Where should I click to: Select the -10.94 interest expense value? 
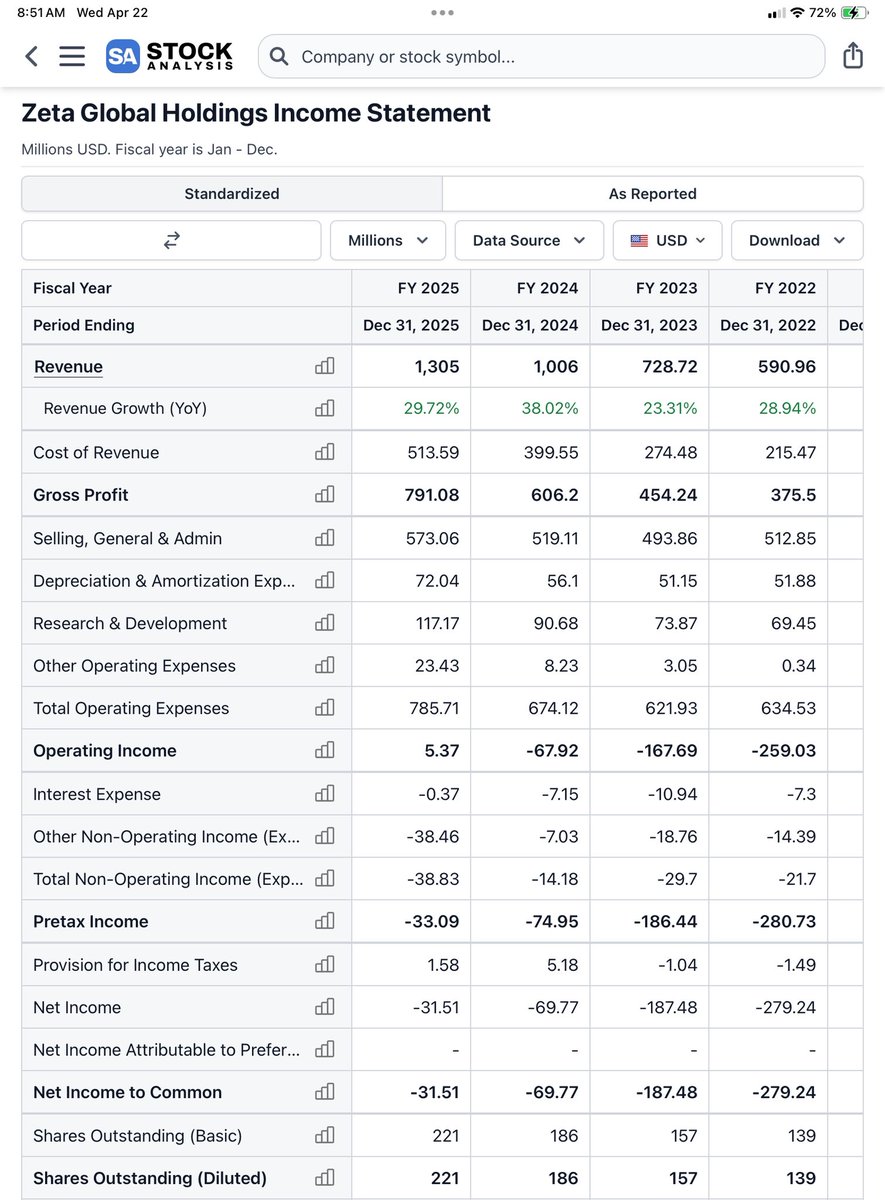click(x=672, y=794)
